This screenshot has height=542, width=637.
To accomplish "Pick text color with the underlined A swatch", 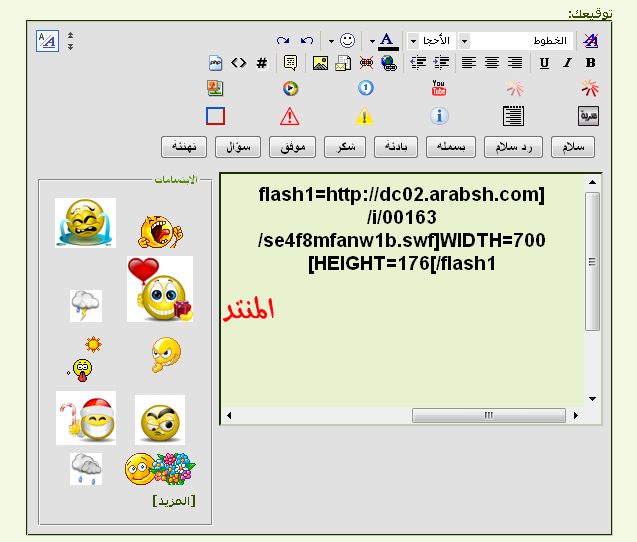I will (x=386, y=41).
